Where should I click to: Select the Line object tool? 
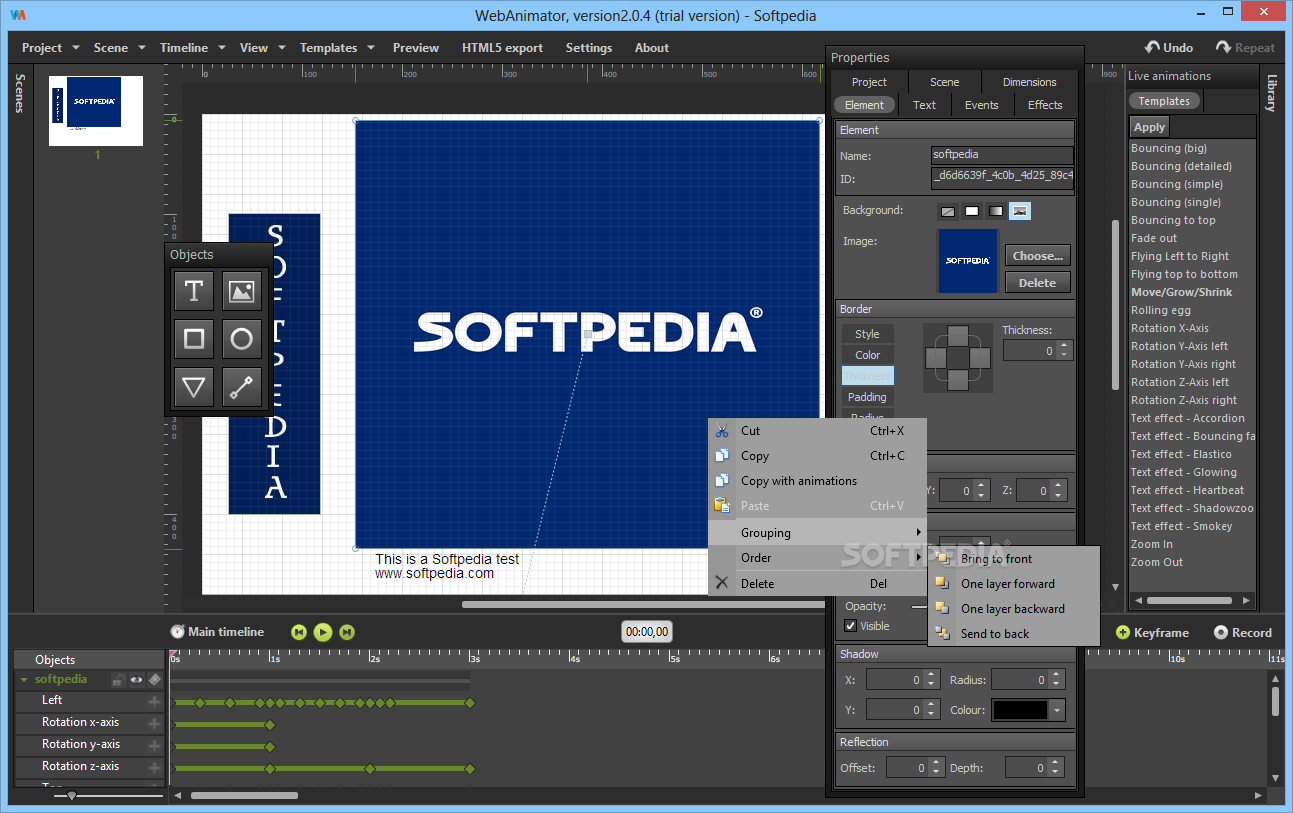click(241, 387)
